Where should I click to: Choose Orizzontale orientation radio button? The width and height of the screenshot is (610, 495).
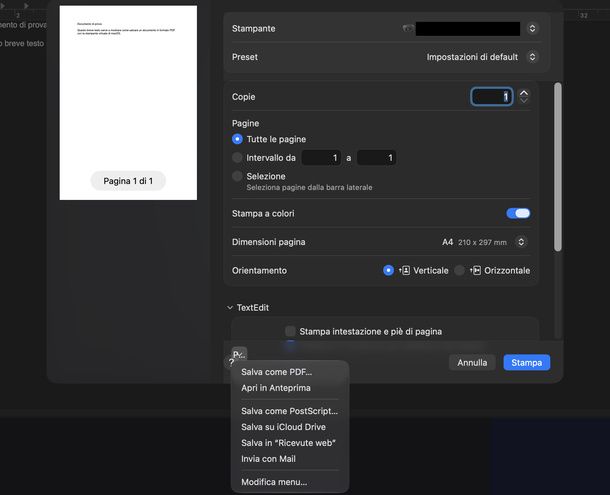(459, 270)
